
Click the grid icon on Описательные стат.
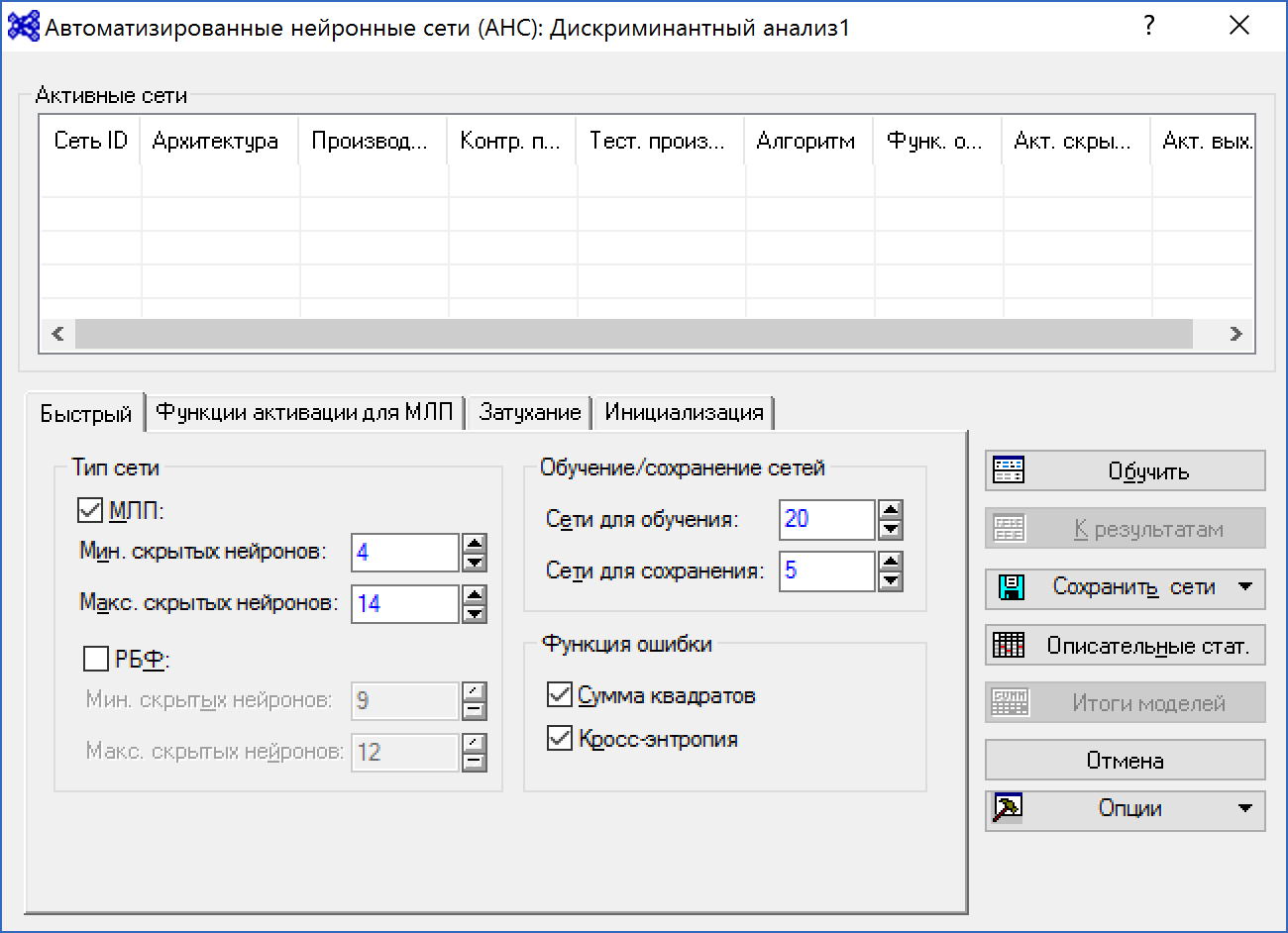[x=1009, y=646]
